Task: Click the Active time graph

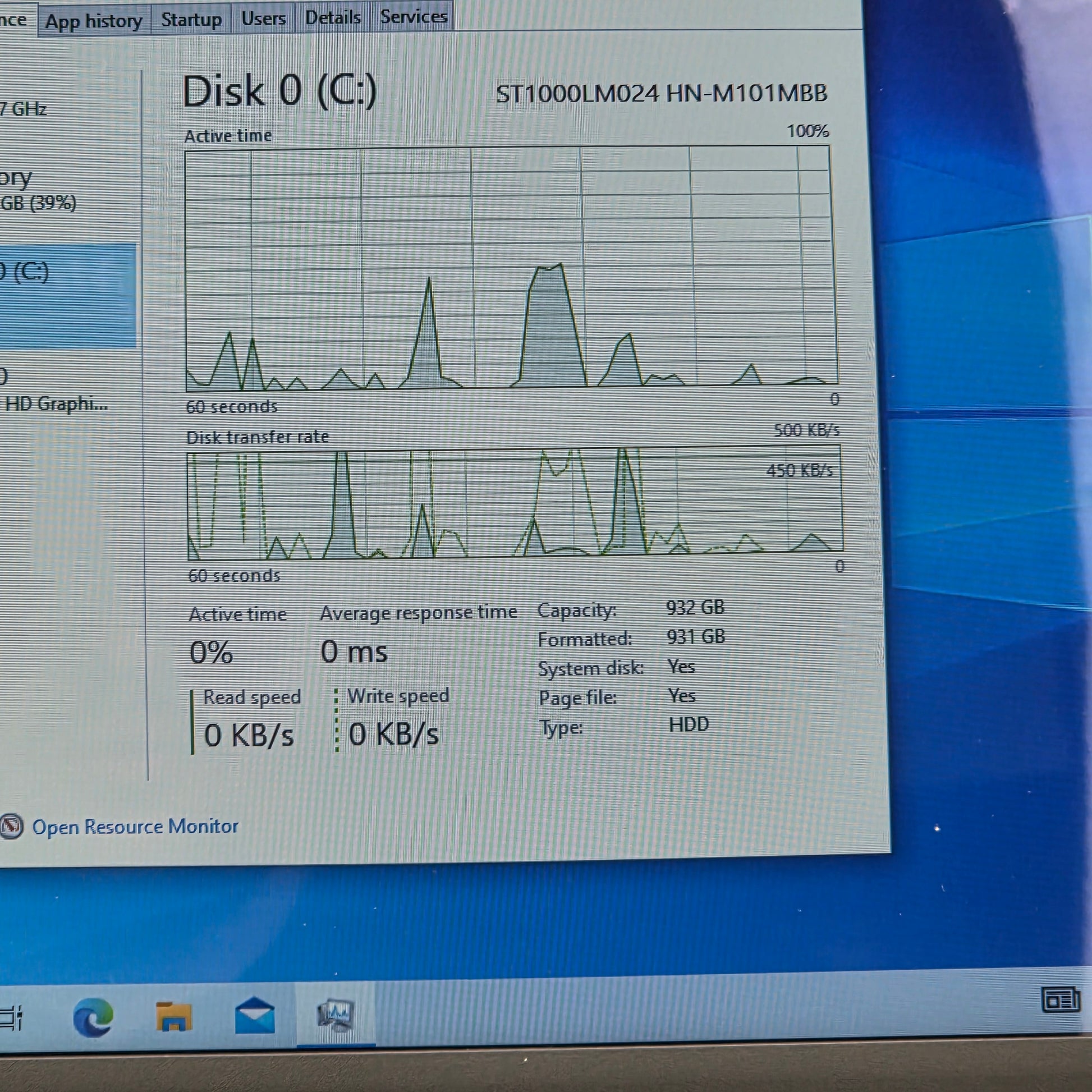Action: click(511, 268)
